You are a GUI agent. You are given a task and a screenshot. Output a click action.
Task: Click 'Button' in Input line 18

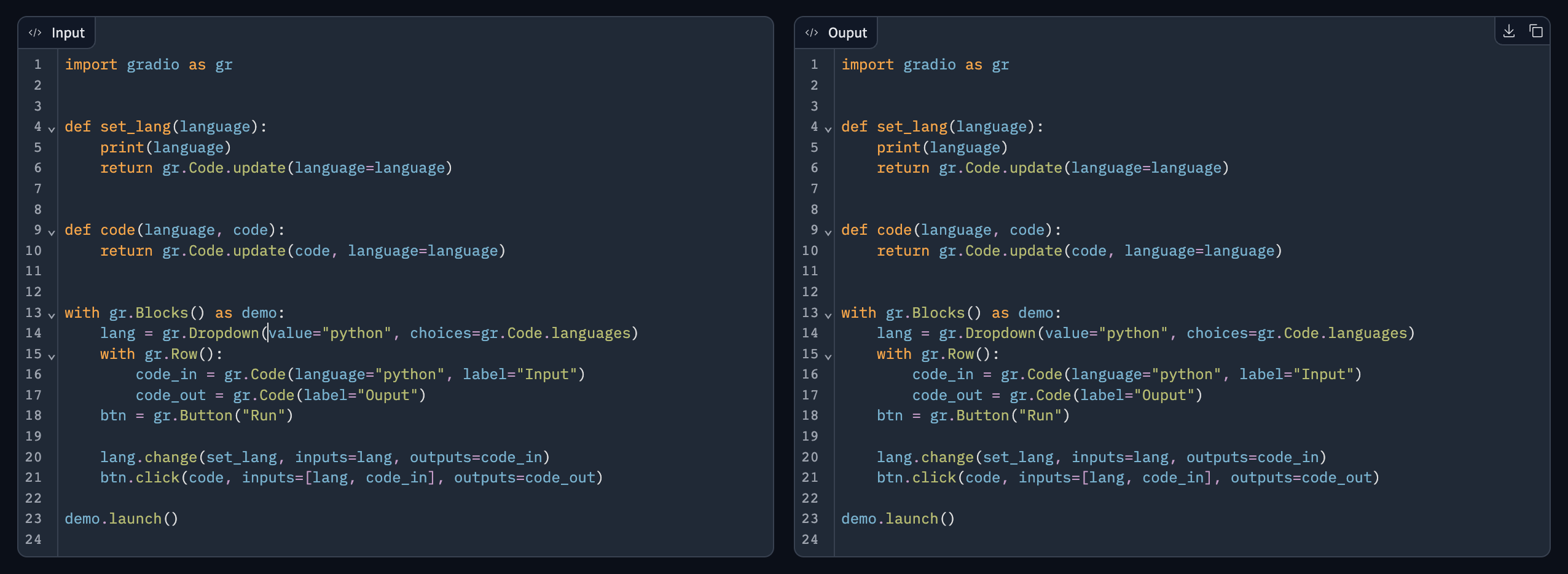[206, 415]
